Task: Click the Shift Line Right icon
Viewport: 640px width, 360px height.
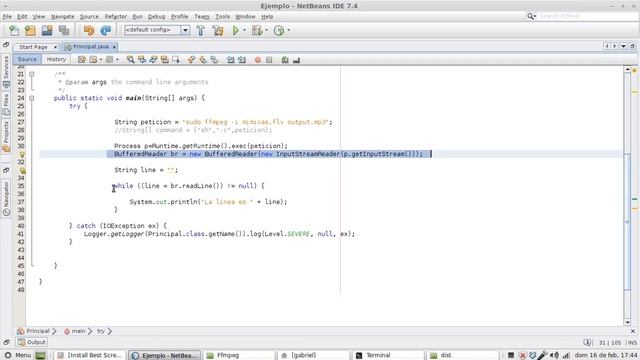Action: (x=242, y=60)
